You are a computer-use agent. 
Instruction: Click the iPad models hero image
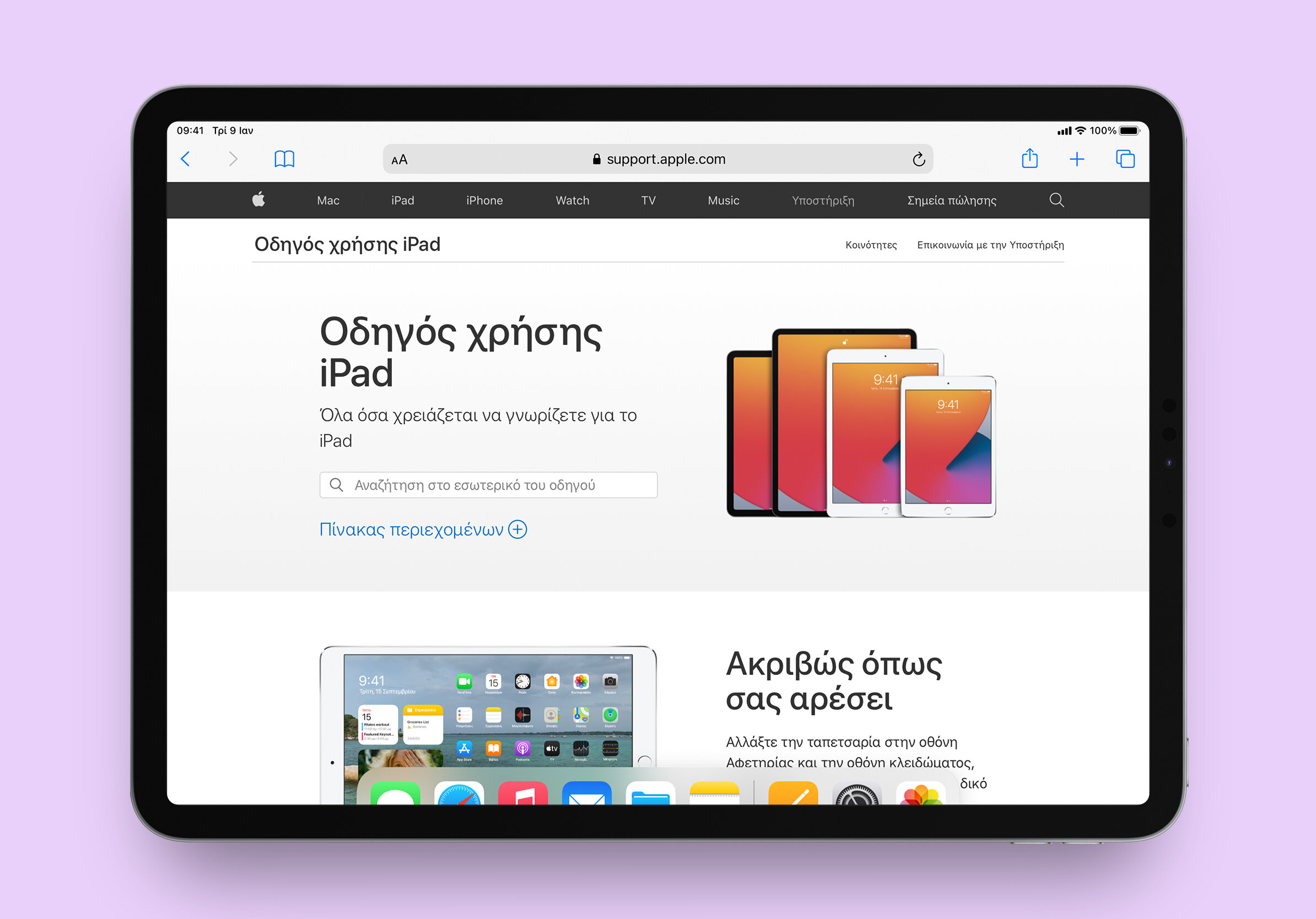[x=861, y=423]
